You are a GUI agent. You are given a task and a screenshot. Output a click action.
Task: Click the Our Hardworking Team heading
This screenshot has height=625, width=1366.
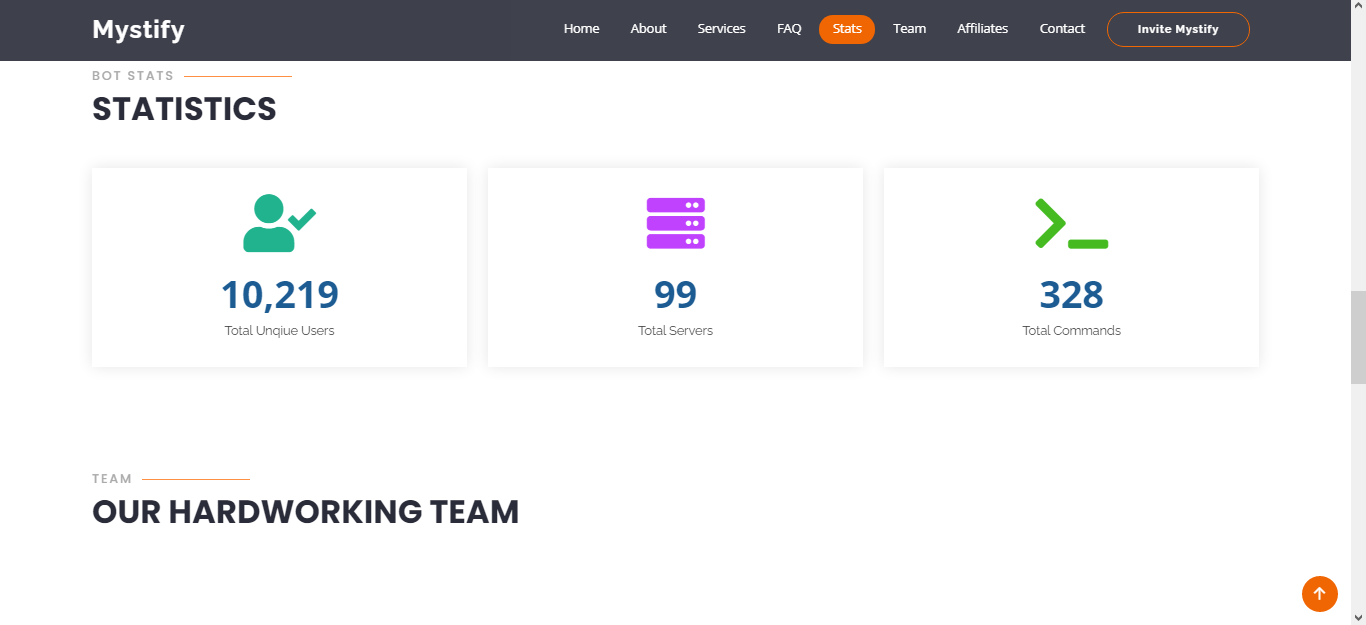[x=305, y=512]
